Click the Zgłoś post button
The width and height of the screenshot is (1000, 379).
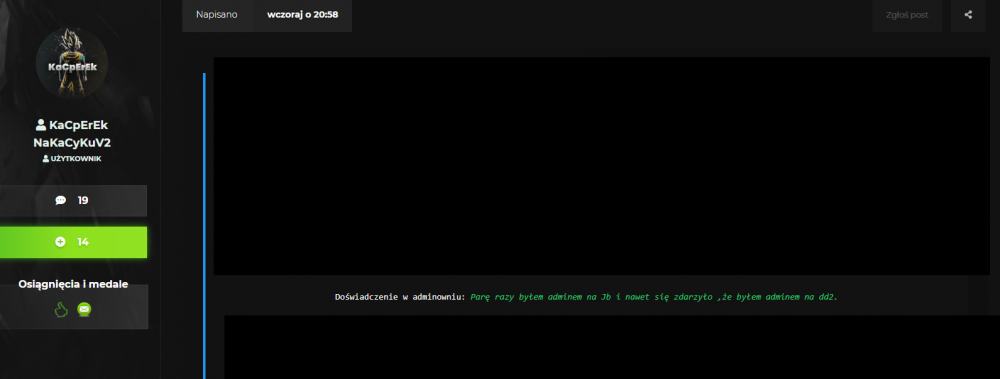tap(907, 15)
